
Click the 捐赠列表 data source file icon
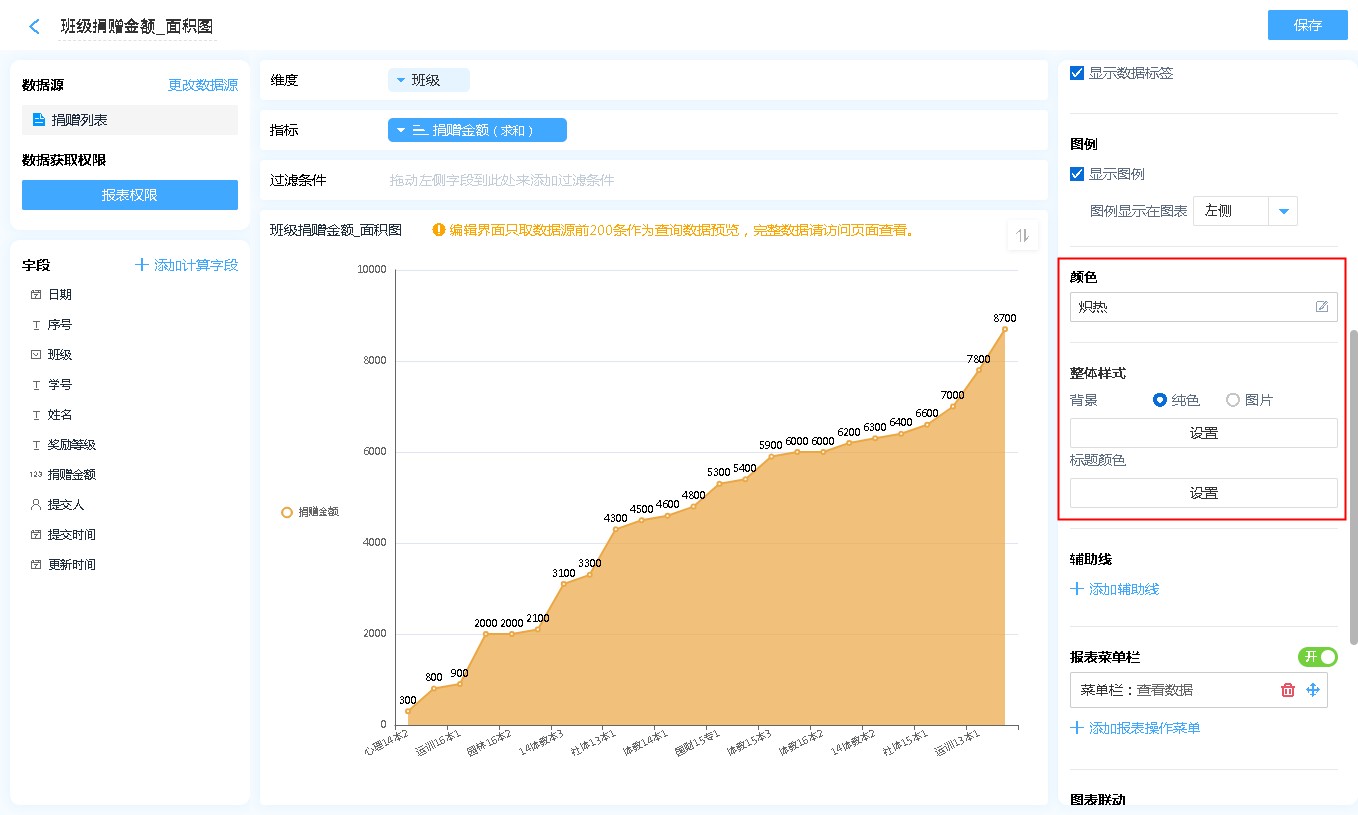tap(39, 120)
